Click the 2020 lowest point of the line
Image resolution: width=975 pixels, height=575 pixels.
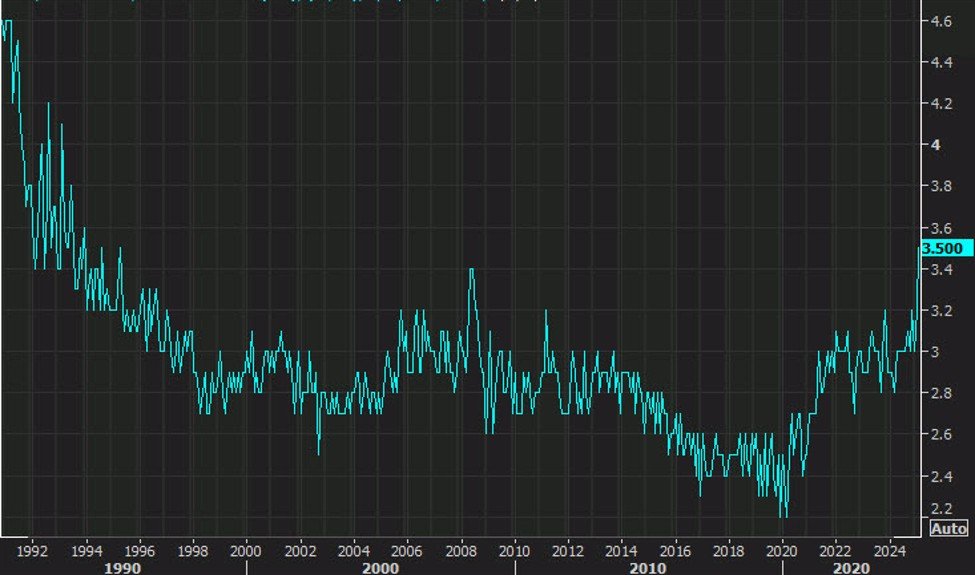pyautogui.click(x=784, y=516)
